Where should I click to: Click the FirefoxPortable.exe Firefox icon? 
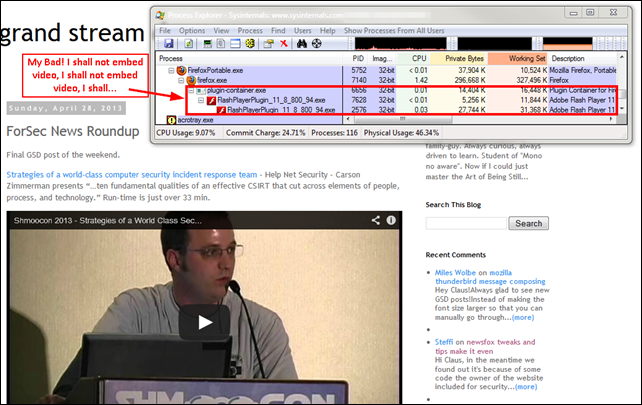coord(181,70)
